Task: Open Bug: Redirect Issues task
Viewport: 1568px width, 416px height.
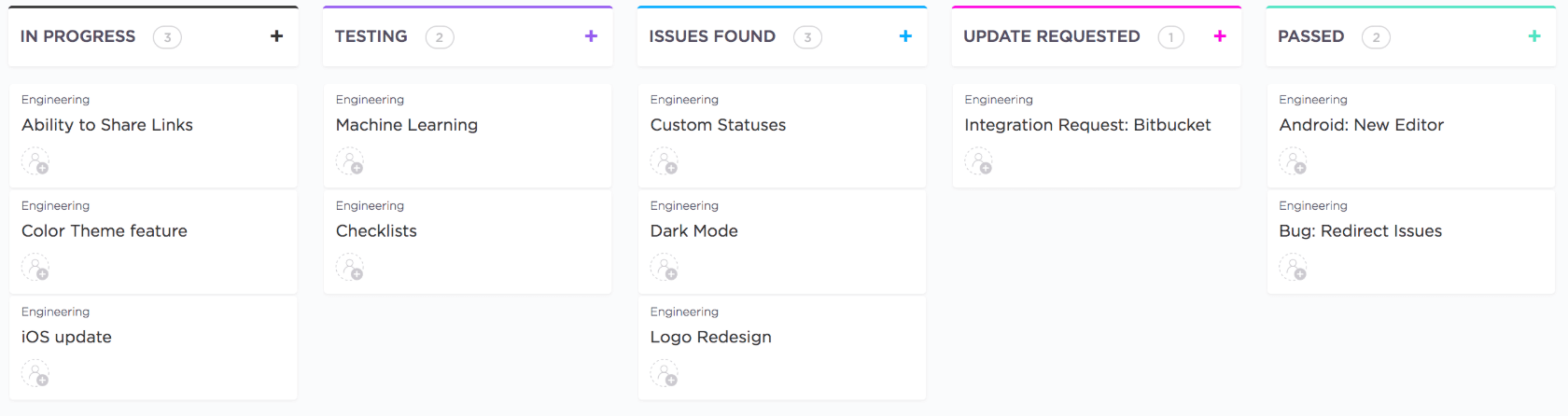Action: 1360,231
